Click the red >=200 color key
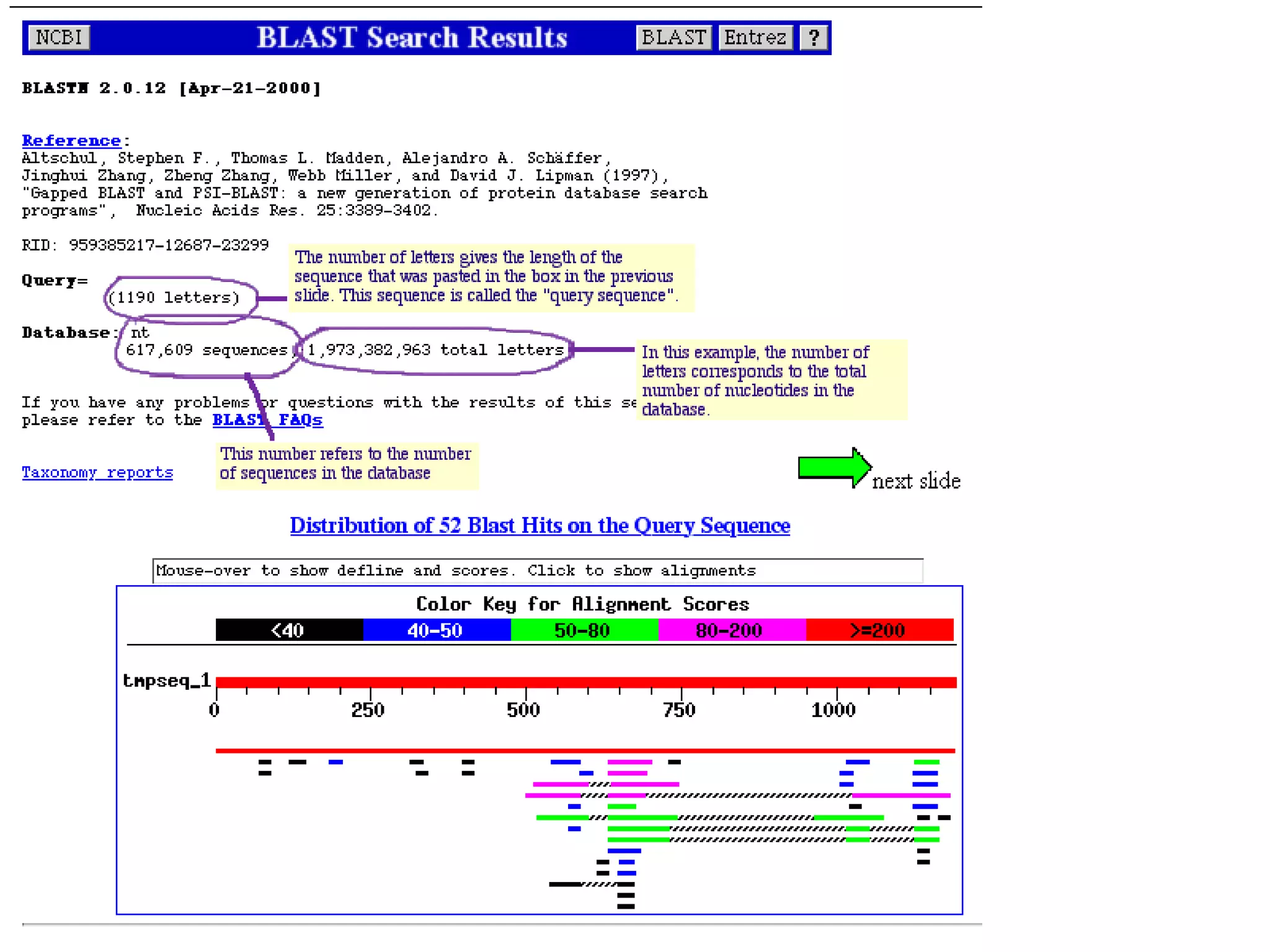The image size is (1270, 952). pyautogui.click(x=879, y=630)
